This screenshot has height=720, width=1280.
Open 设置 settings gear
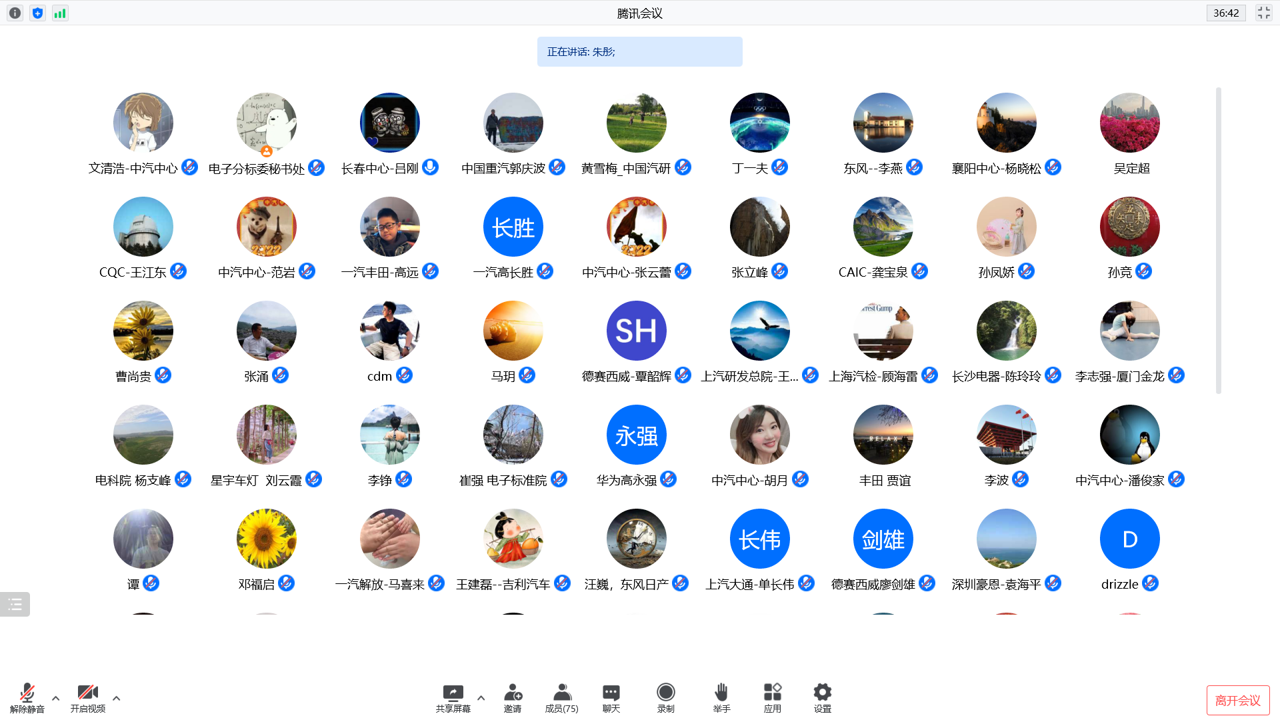click(x=822, y=698)
